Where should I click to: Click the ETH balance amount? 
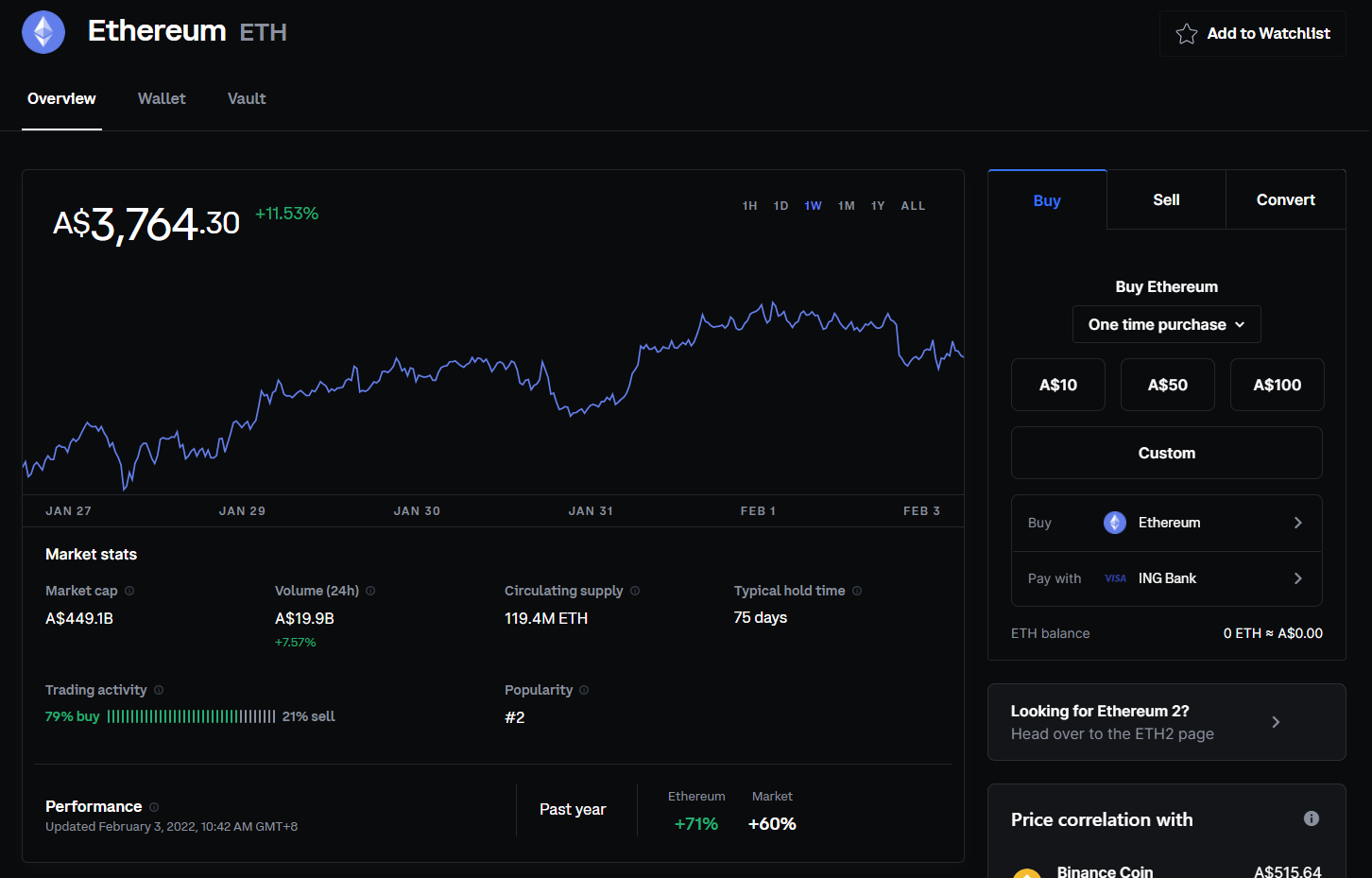pyautogui.click(x=1273, y=633)
